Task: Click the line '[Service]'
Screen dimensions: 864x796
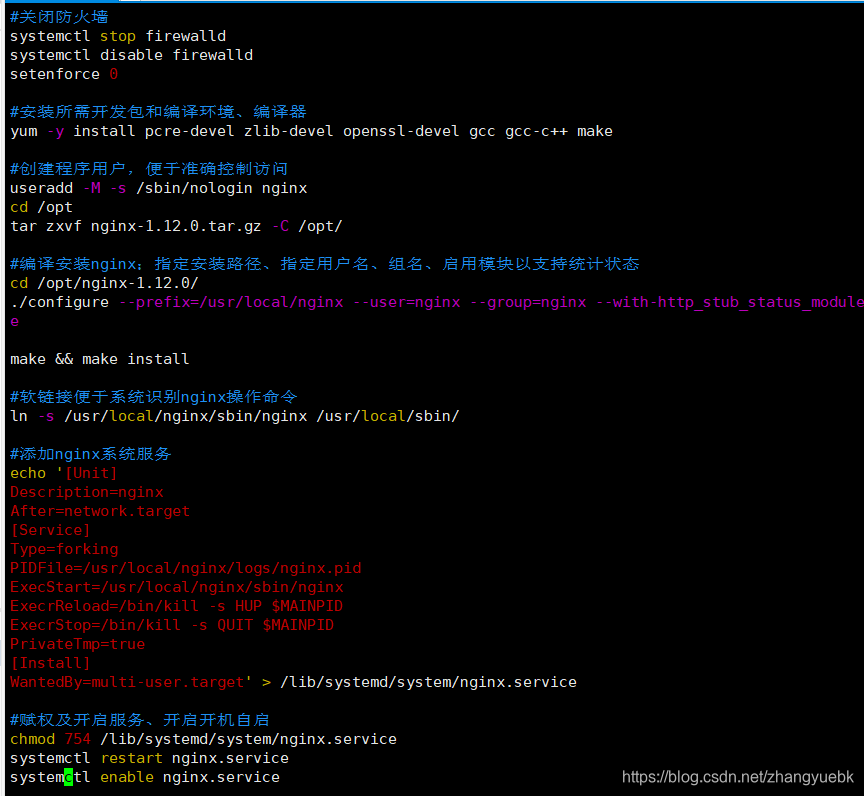Action: [50, 530]
